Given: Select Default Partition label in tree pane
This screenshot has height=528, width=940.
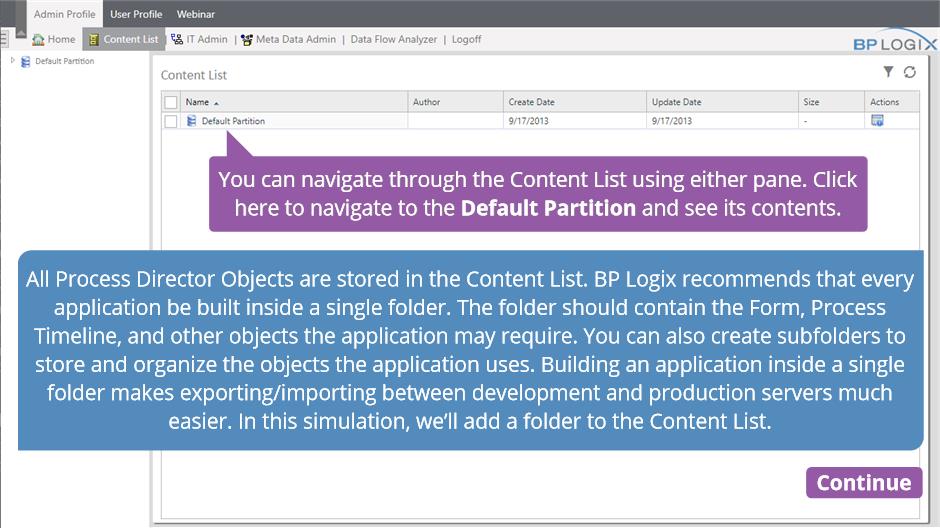Looking at the screenshot, I should coord(65,61).
